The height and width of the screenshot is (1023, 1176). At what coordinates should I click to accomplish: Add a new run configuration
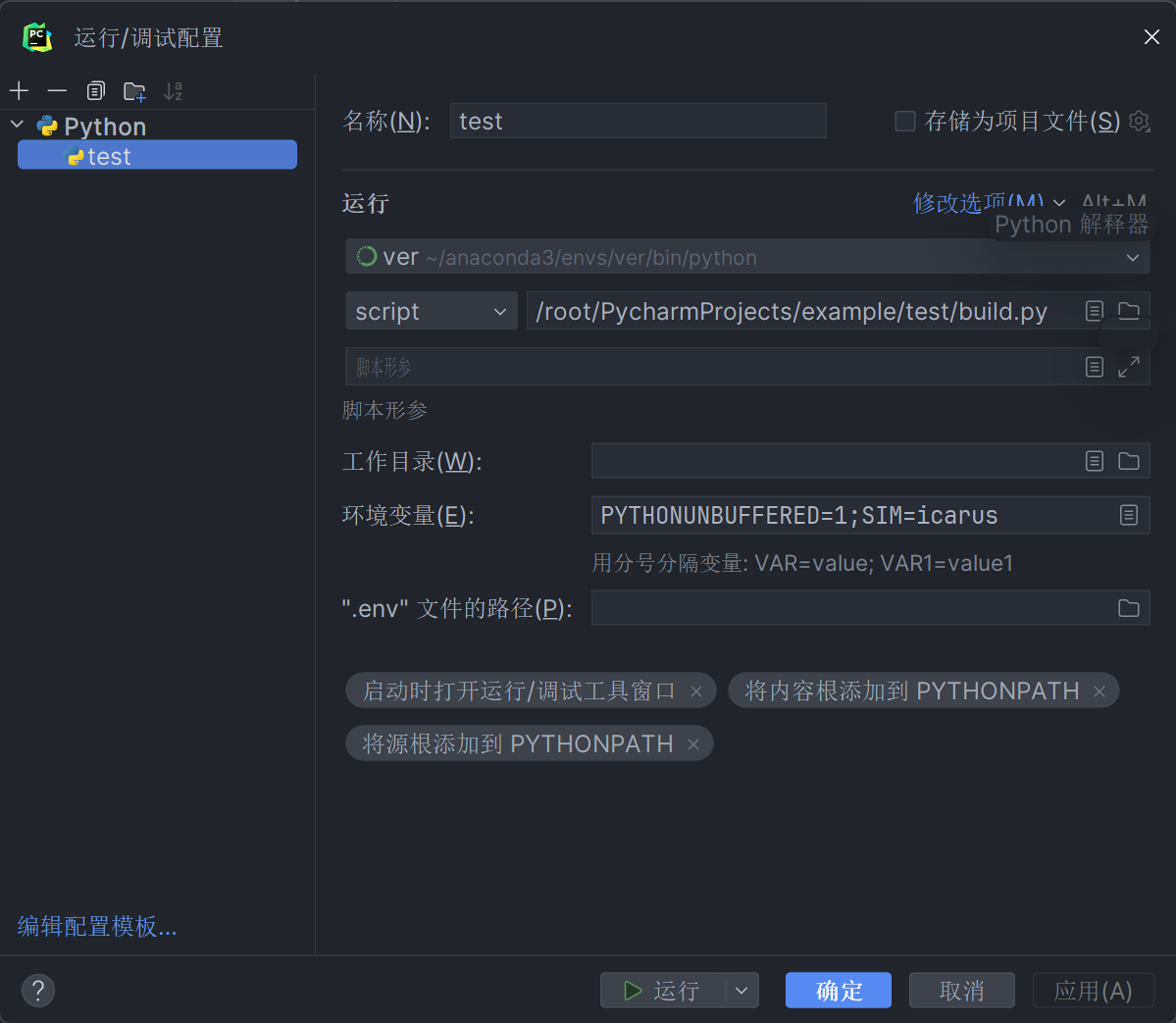pos(19,90)
